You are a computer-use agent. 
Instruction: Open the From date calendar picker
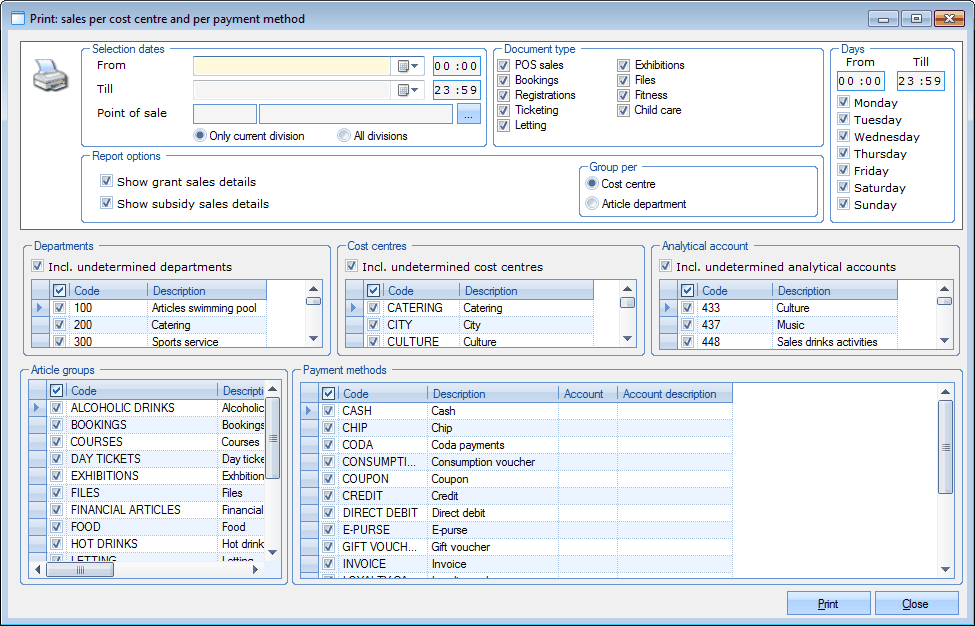[x=409, y=66]
